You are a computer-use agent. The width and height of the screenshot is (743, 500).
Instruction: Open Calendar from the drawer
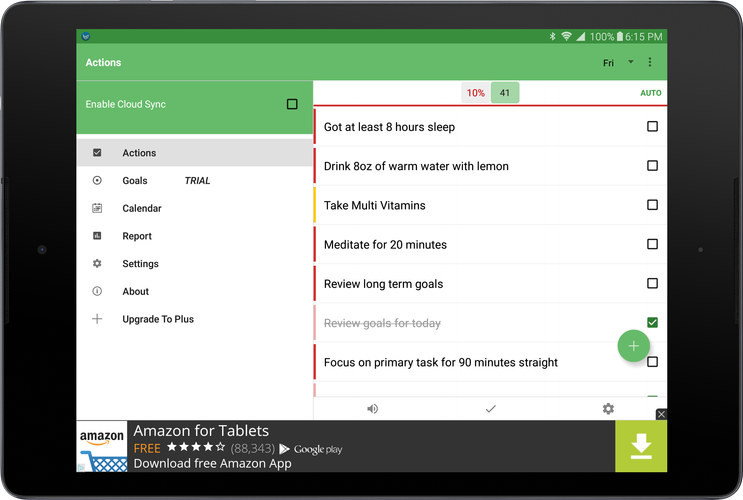pos(194,208)
